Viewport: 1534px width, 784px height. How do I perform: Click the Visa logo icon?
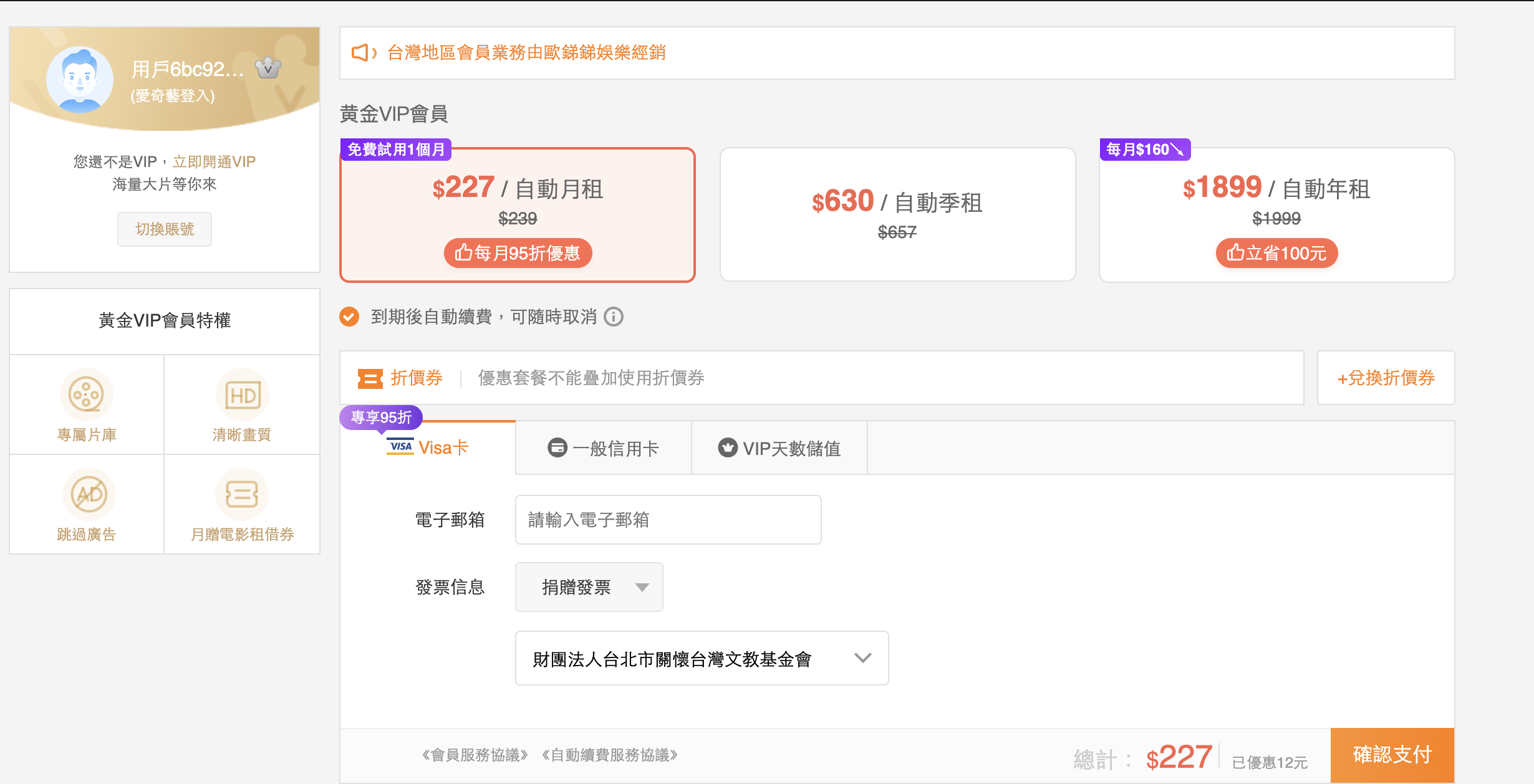click(400, 447)
